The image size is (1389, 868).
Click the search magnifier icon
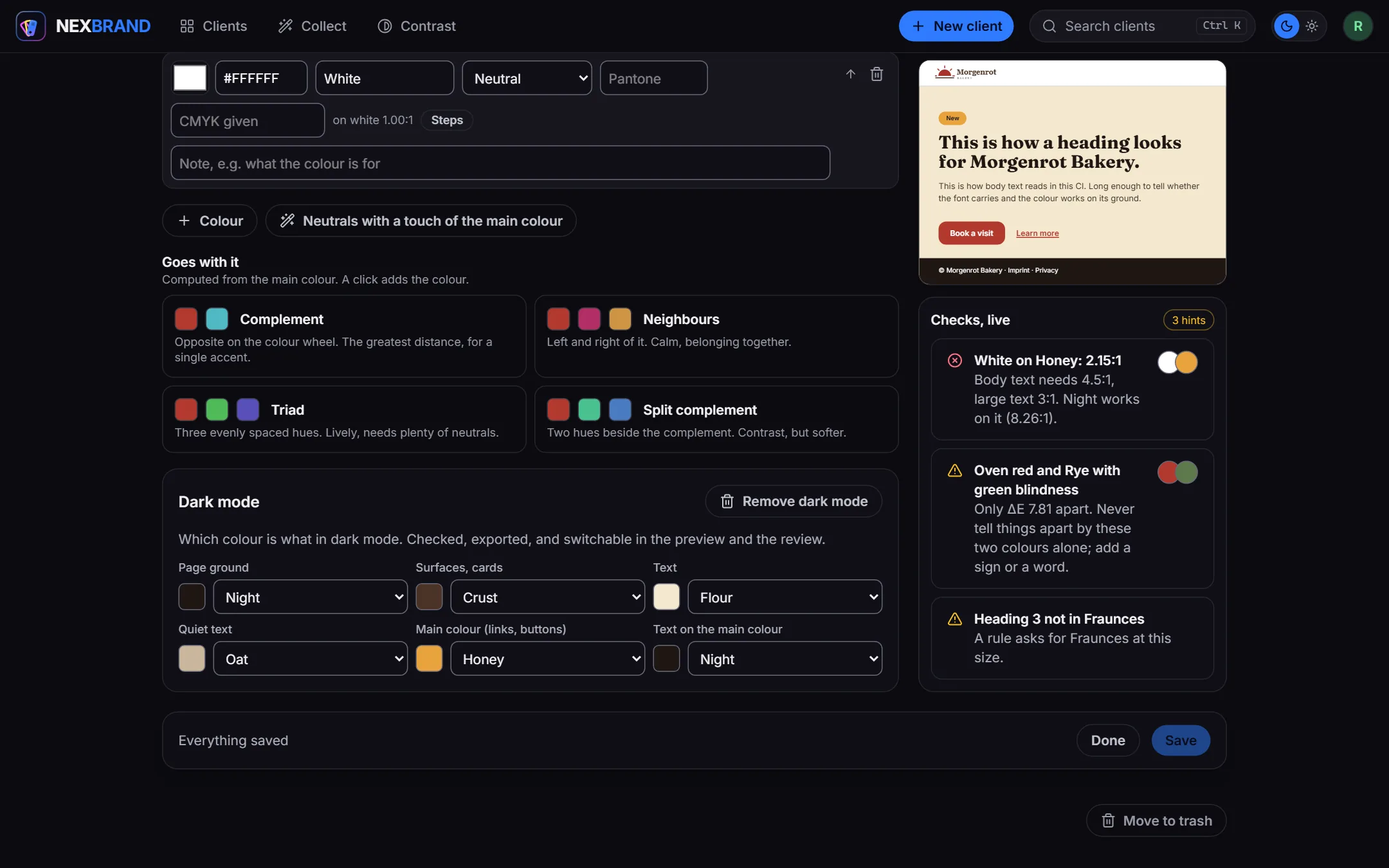point(1049,26)
